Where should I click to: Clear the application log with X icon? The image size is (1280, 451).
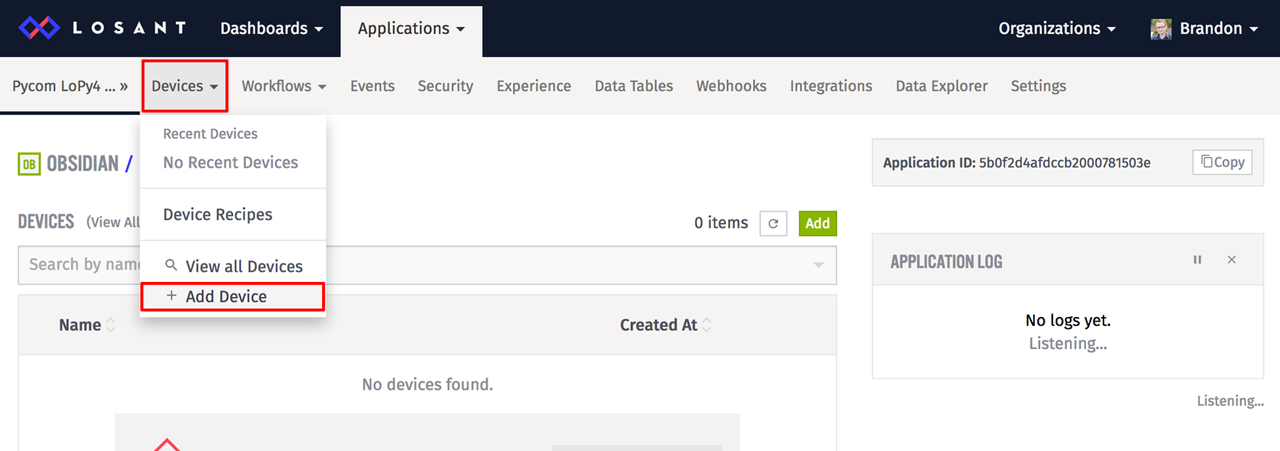point(1232,260)
